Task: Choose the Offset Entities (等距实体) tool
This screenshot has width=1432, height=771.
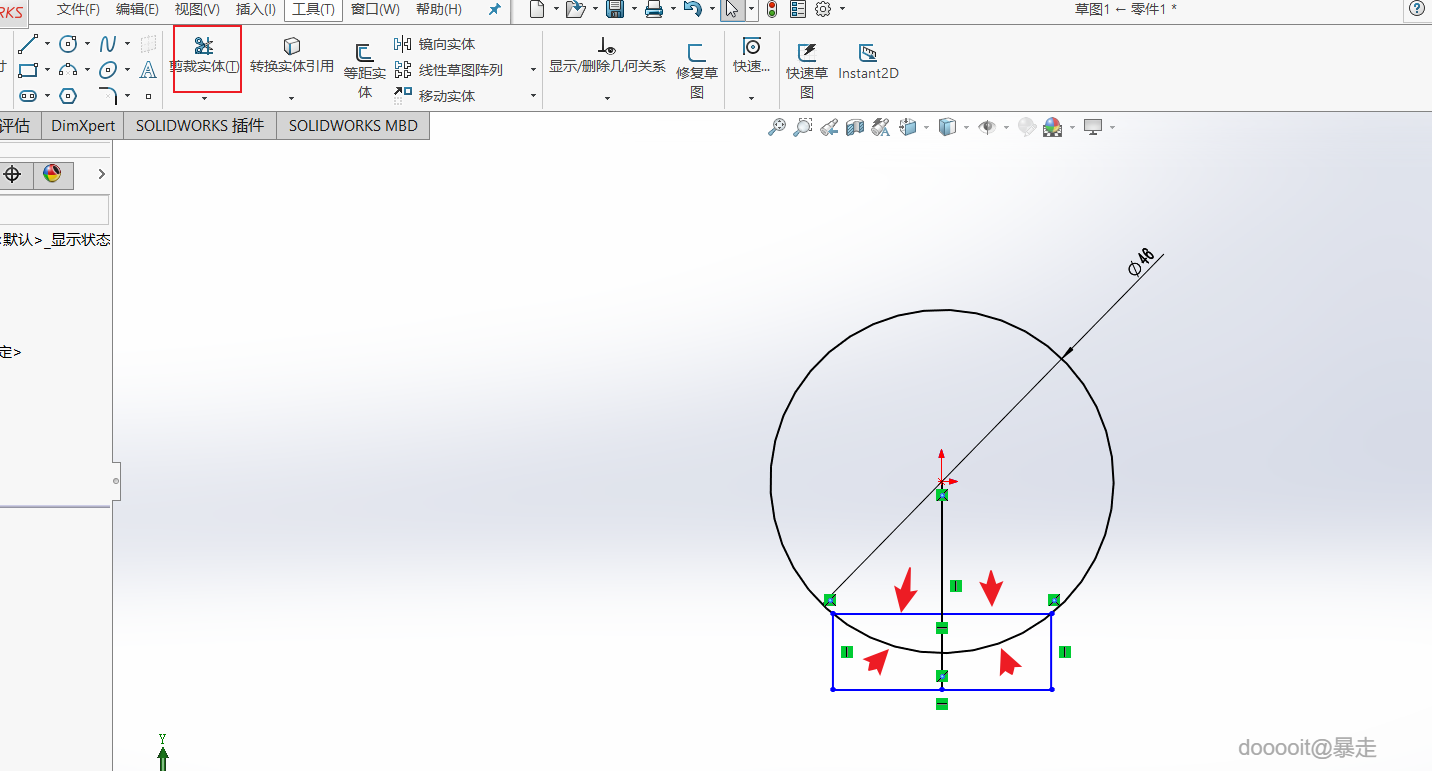Action: coord(364,54)
